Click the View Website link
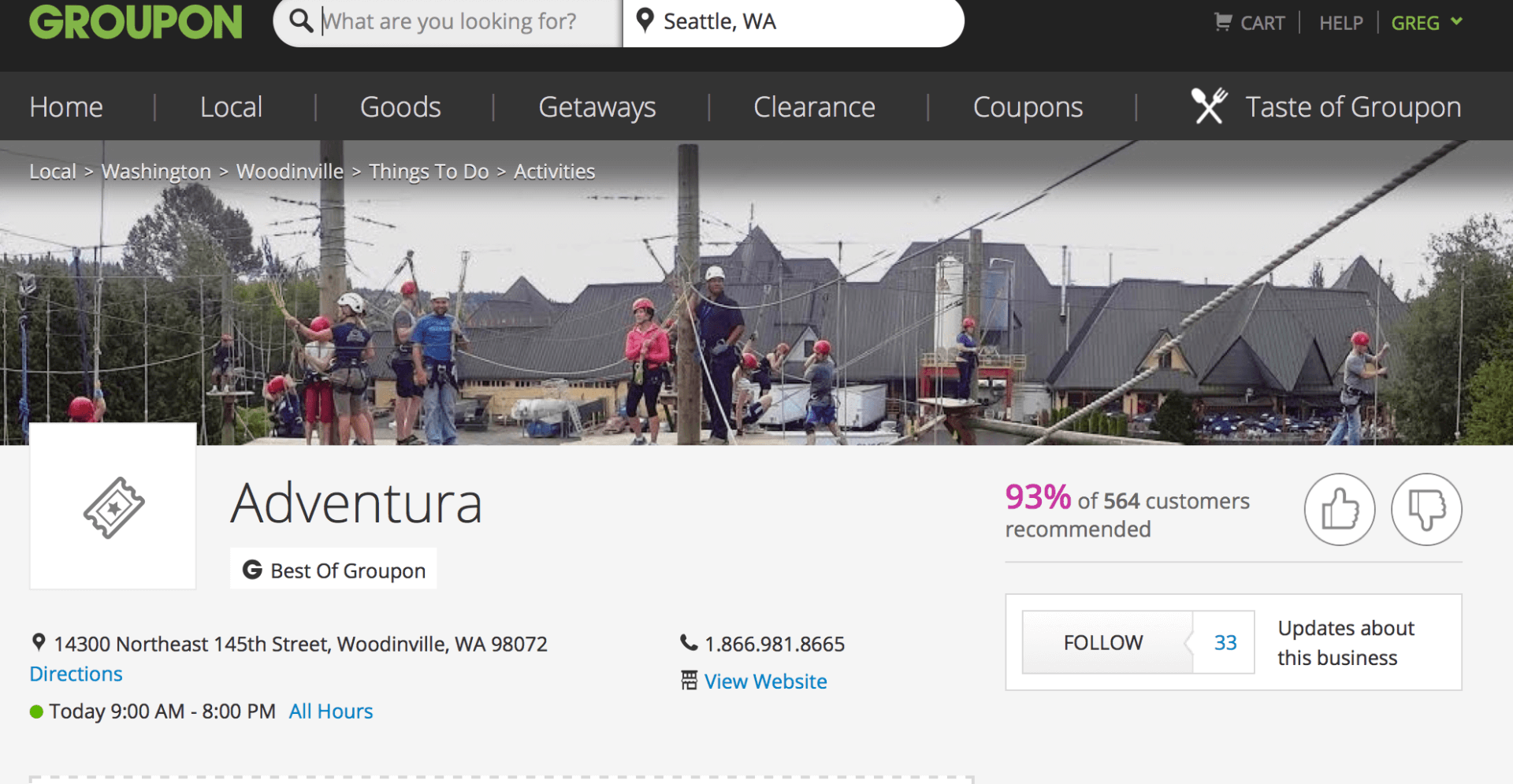Screen dimensions: 1513x784 (765, 681)
